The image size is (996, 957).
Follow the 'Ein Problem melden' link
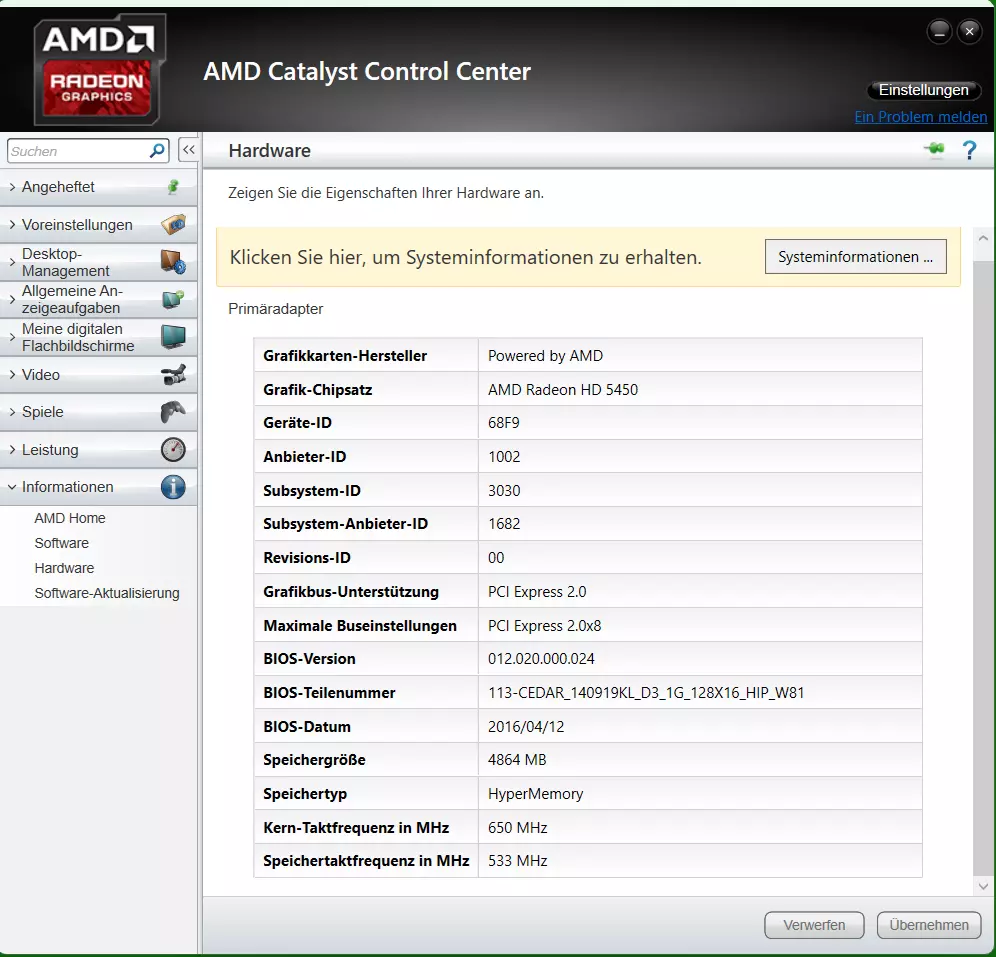[x=920, y=117]
